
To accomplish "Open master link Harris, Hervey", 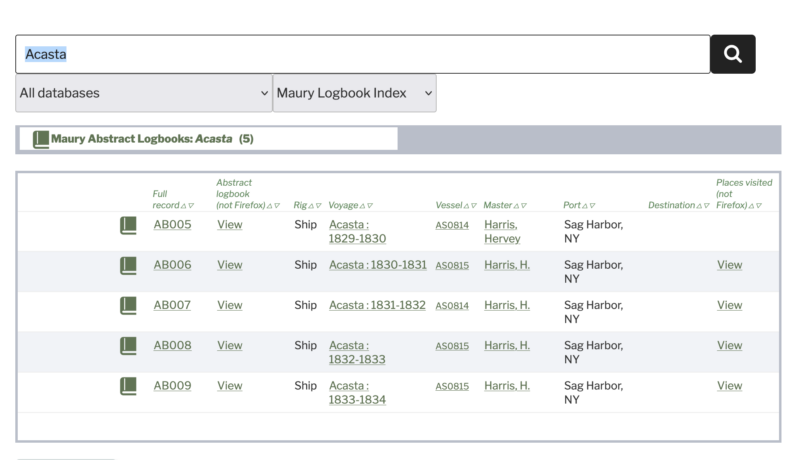I will click(501, 231).
